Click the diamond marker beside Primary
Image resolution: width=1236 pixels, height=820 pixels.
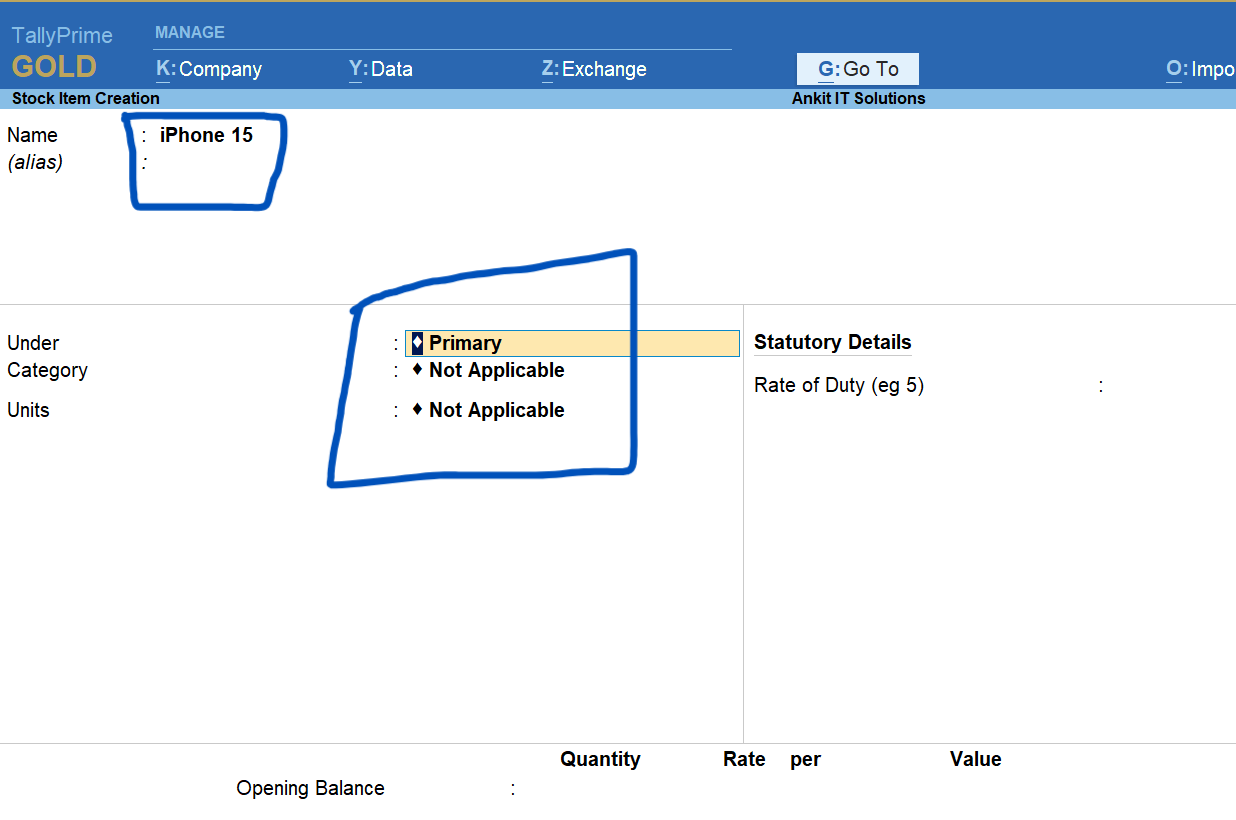(x=417, y=343)
